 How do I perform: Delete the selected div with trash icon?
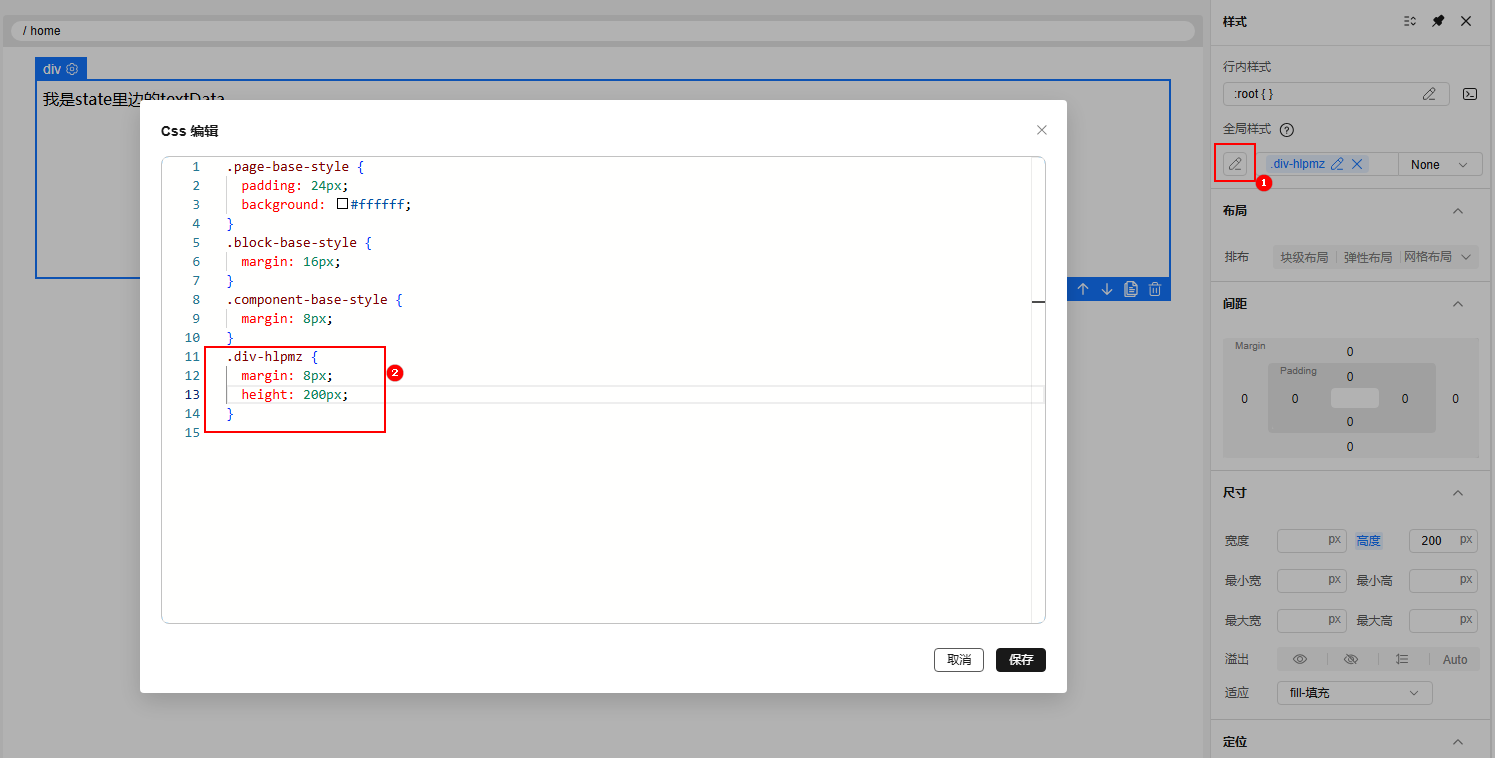(1155, 289)
